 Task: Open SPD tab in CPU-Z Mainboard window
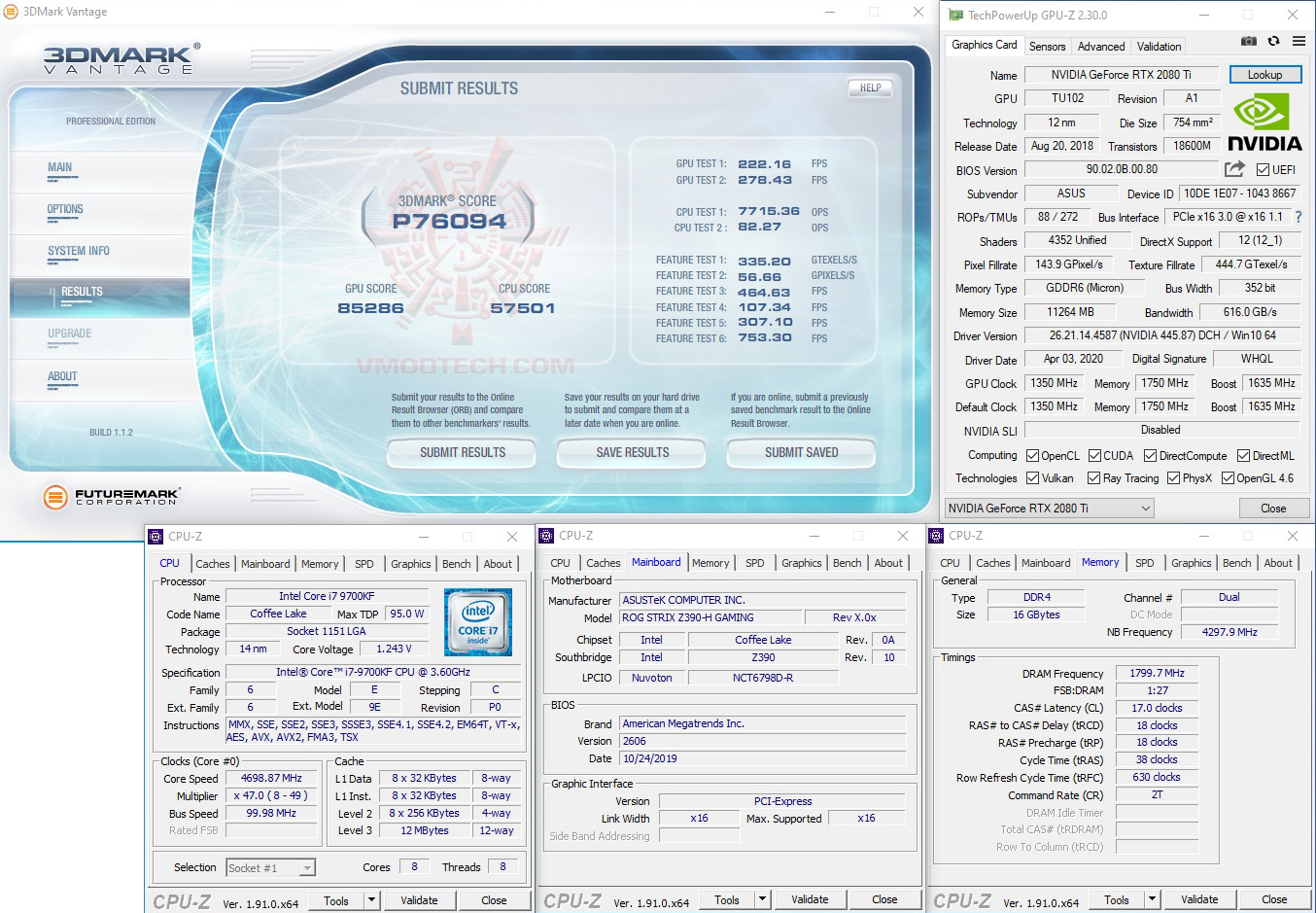[x=755, y=563]
